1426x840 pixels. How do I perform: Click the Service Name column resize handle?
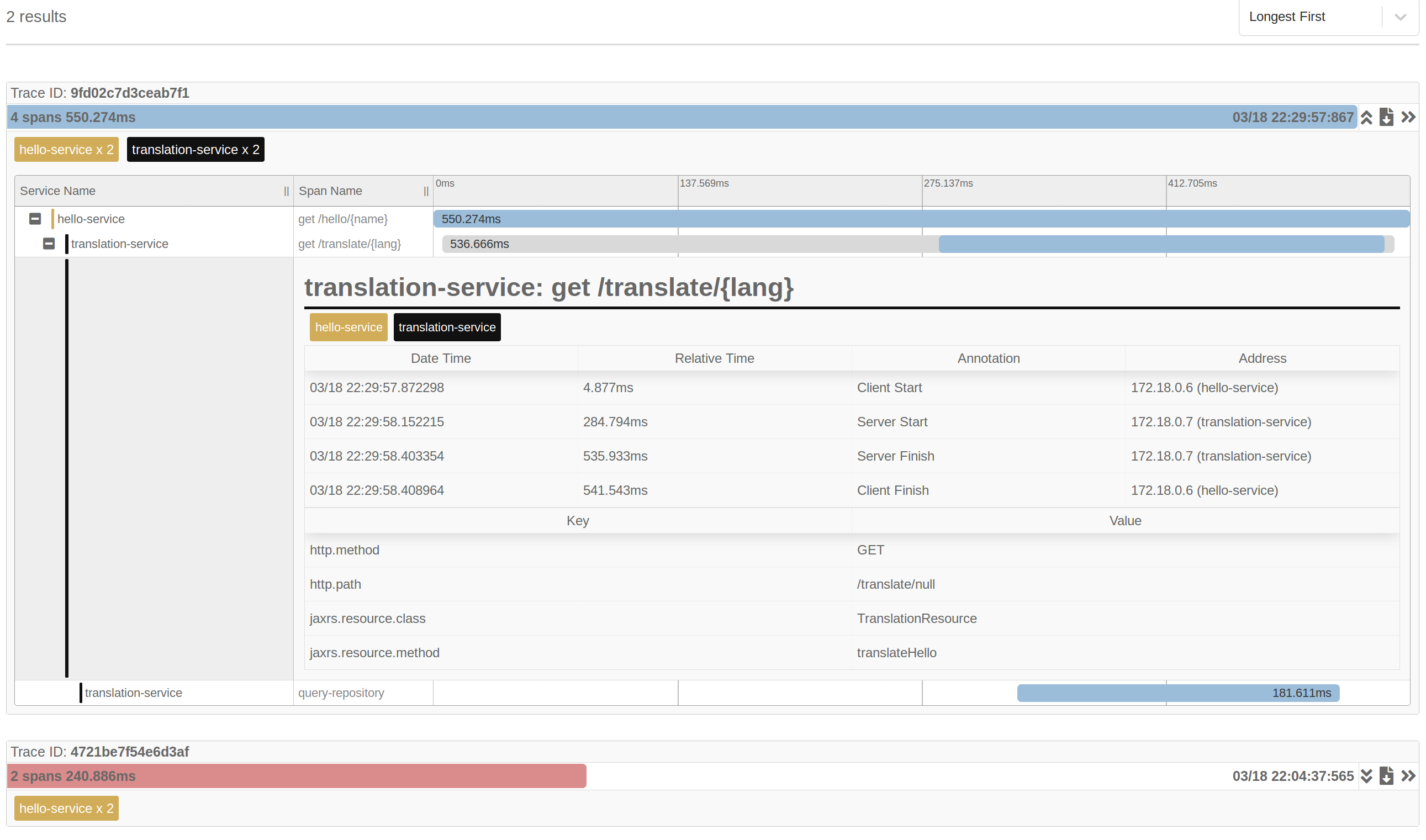click(286, 191)
